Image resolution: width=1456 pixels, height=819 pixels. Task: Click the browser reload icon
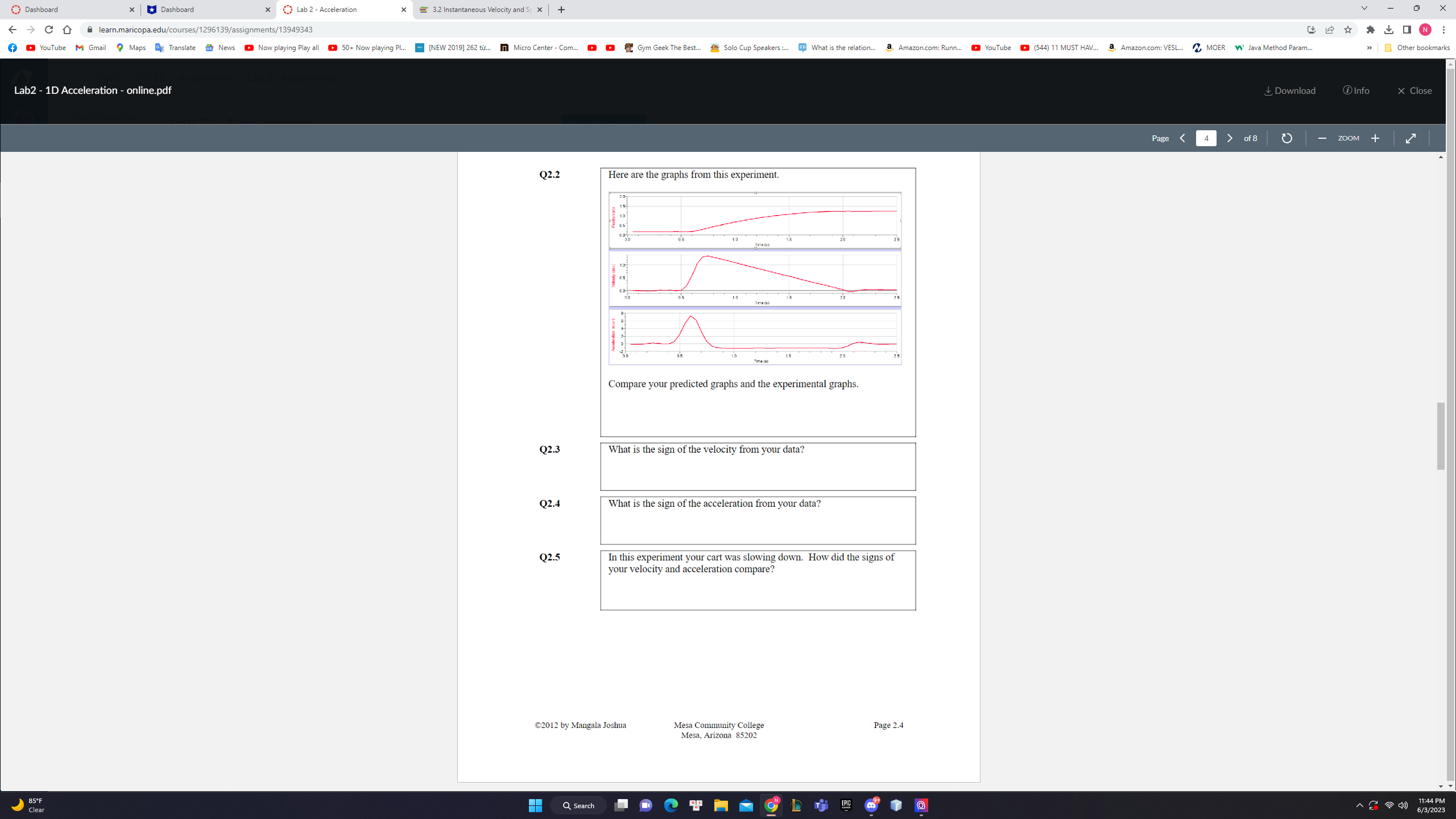pyautogui.click(x=49, y=30)
